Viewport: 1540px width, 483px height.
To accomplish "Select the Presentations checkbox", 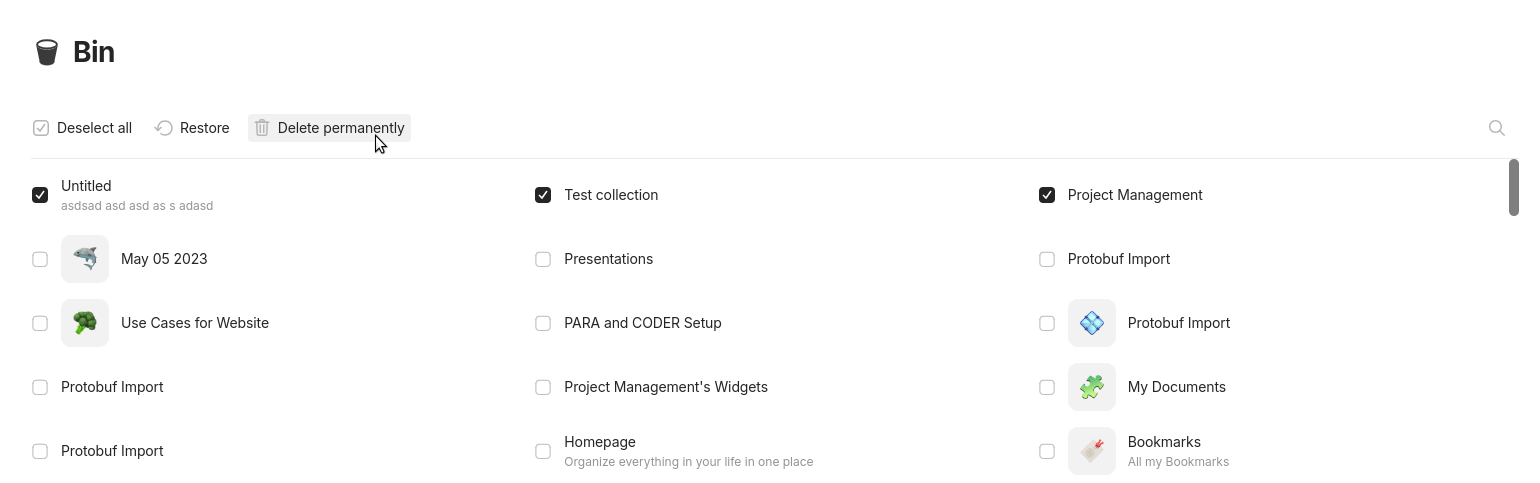I will (543, 259).
